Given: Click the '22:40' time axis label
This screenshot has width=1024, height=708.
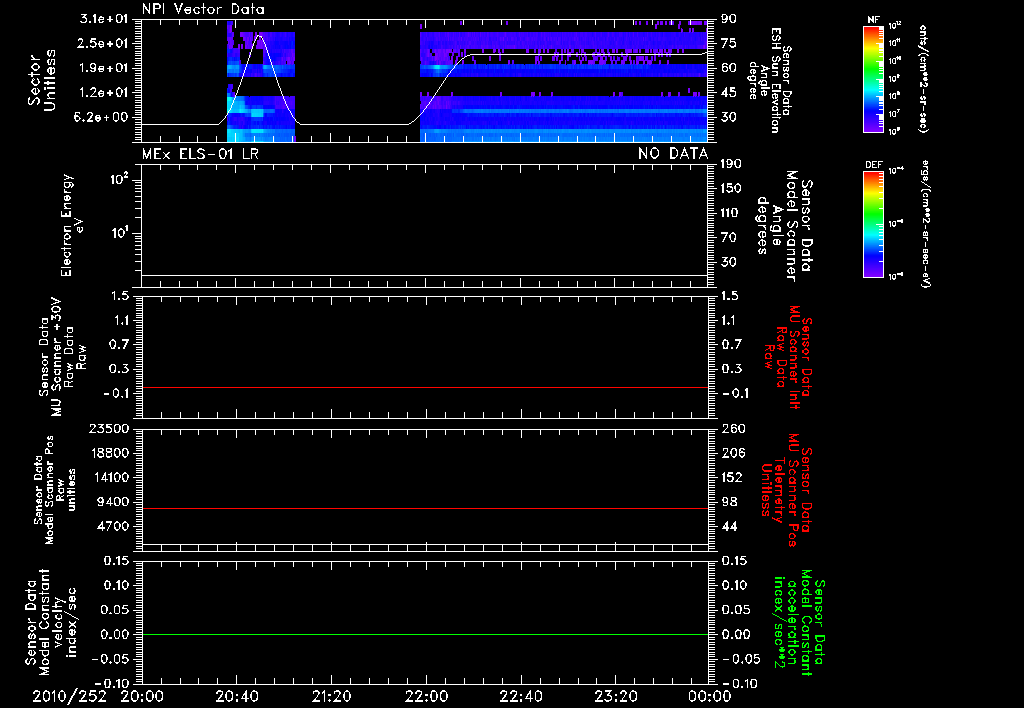Looking at the screenshot, I should point(520,696).
